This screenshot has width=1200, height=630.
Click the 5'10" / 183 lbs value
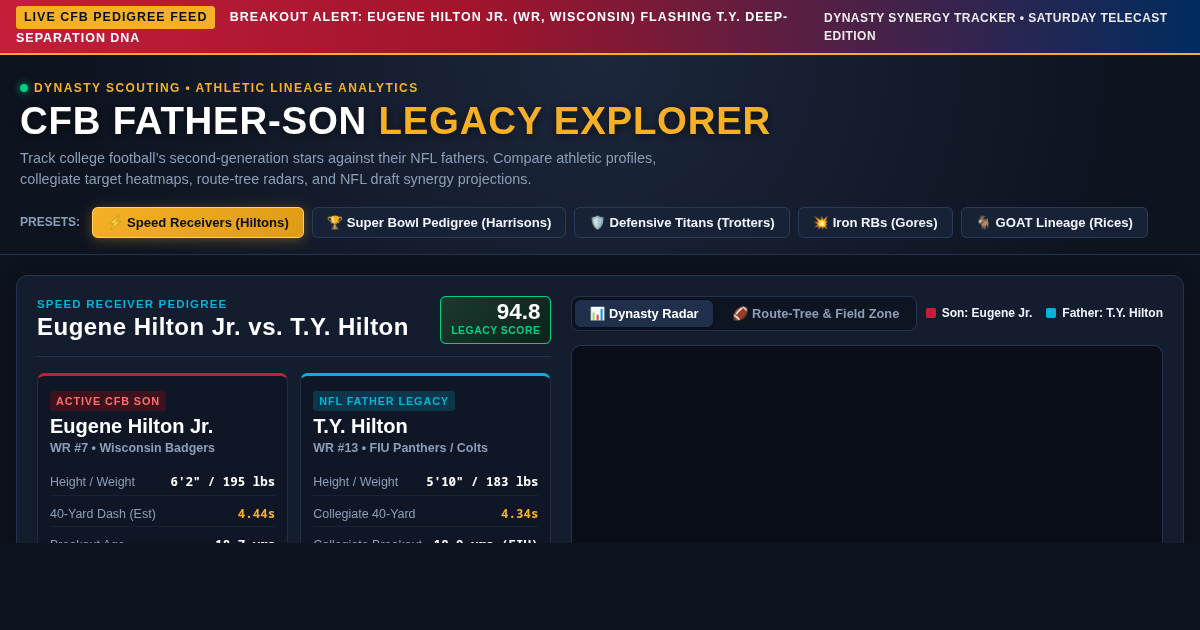point(482,482)
